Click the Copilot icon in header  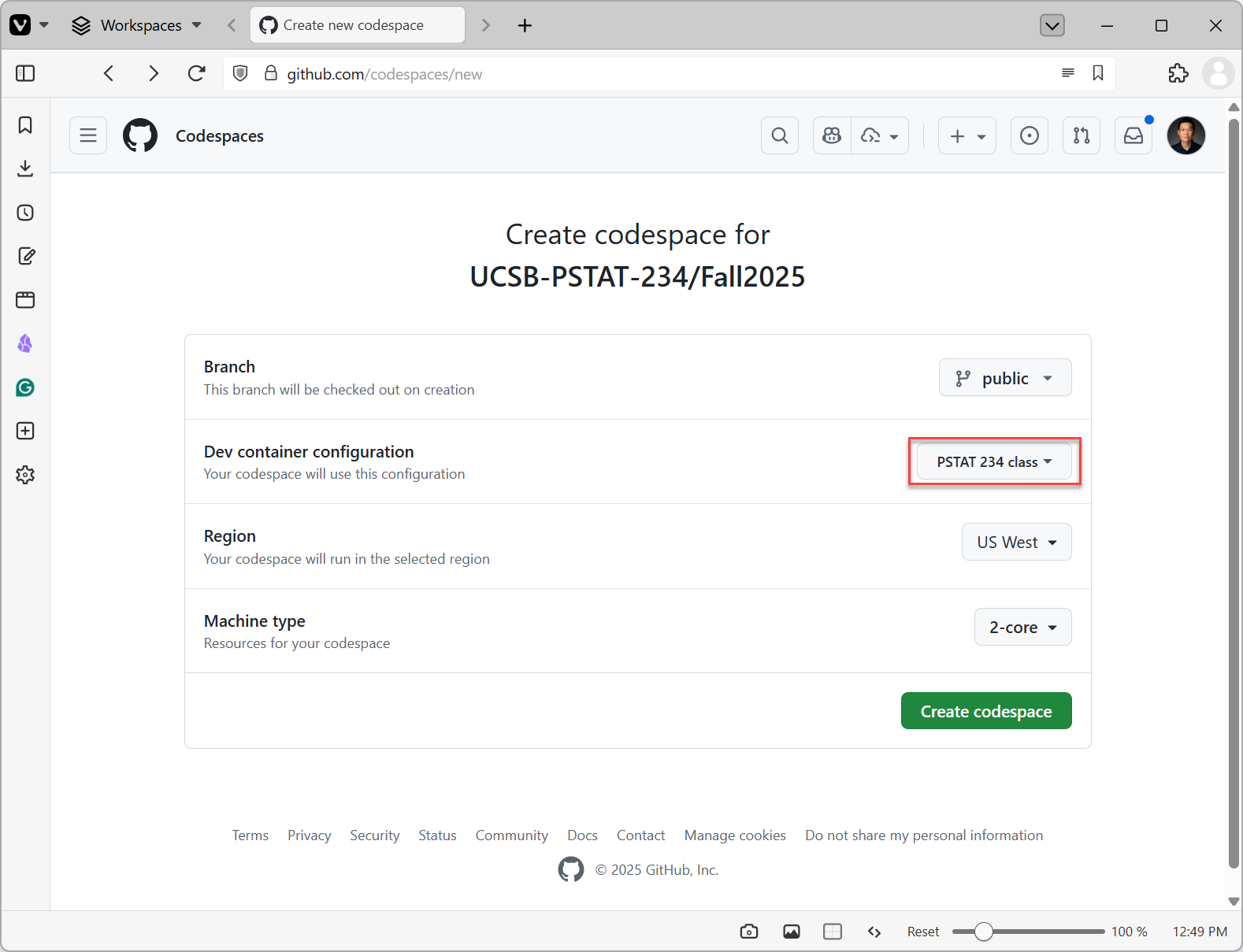point(832,135)
